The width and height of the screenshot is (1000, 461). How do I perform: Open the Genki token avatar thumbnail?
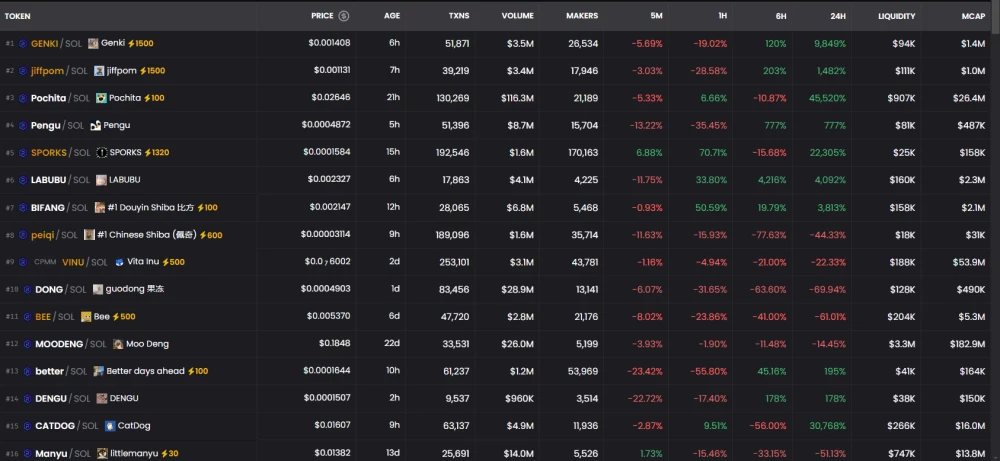(x=93, y=43)
